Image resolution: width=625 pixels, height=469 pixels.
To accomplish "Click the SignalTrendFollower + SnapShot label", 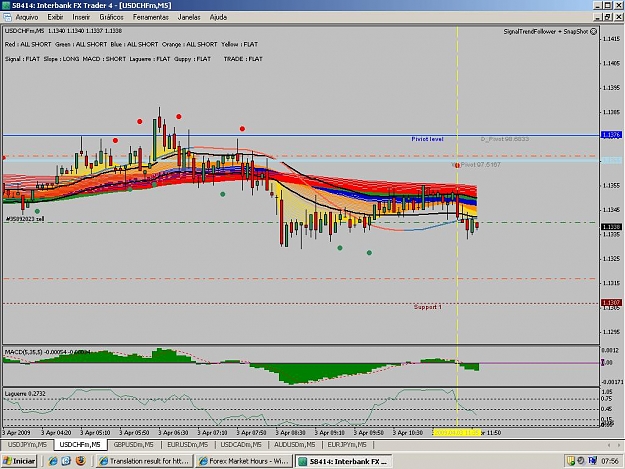I will pos(546,31).
